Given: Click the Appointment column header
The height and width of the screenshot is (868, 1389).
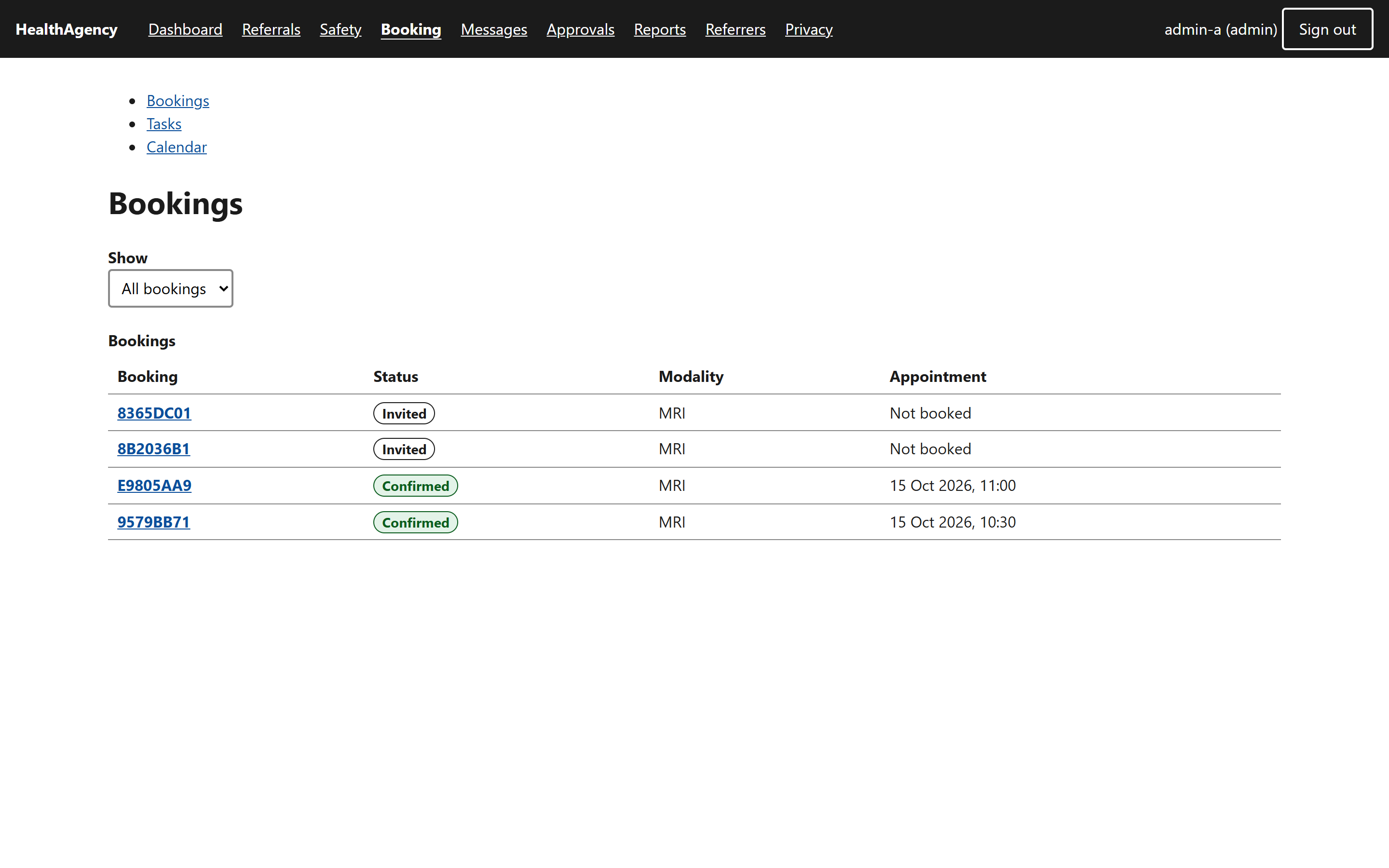Looking at the screenshot, I should point(937,377).
